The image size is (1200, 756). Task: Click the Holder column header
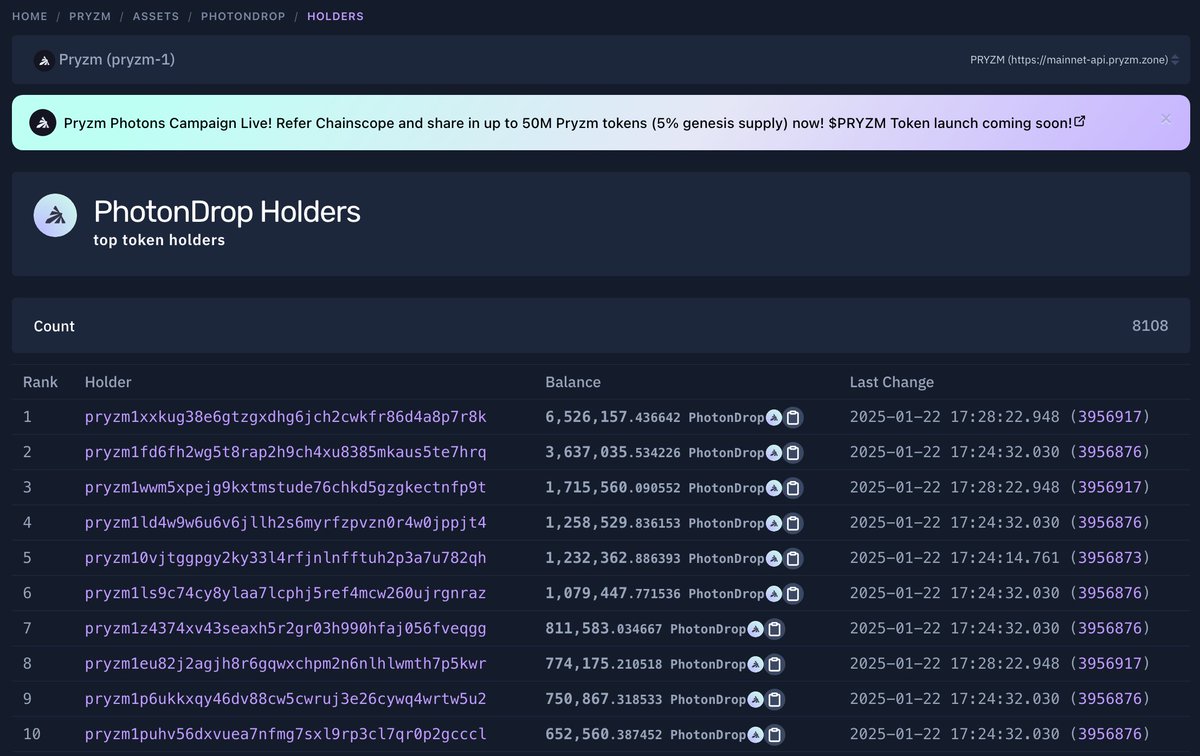coord(108,382)
